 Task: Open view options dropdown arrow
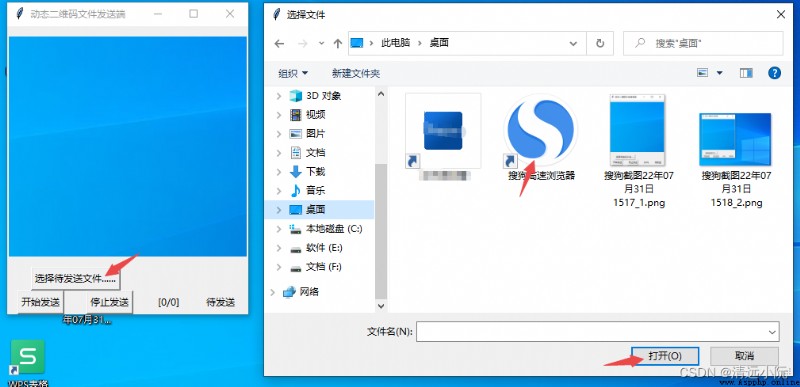(719, 73)
